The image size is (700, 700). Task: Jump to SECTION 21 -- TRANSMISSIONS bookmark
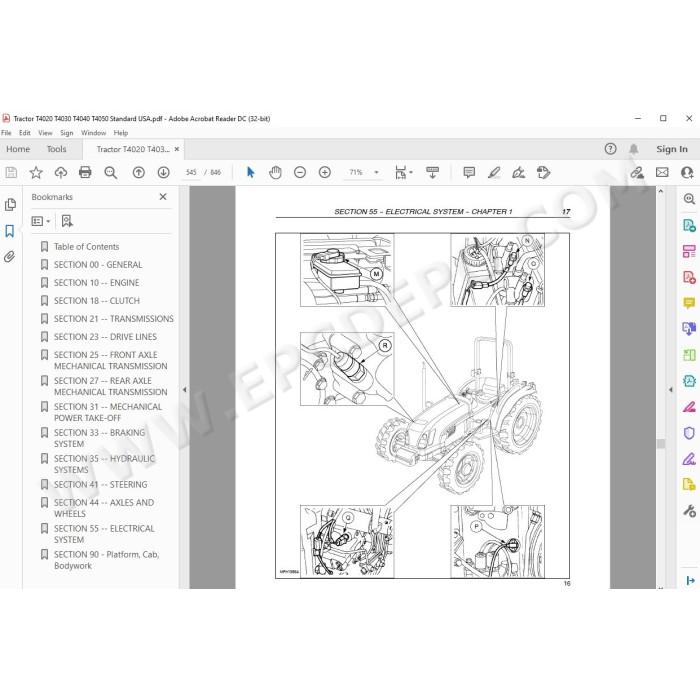tap(114, 319)
